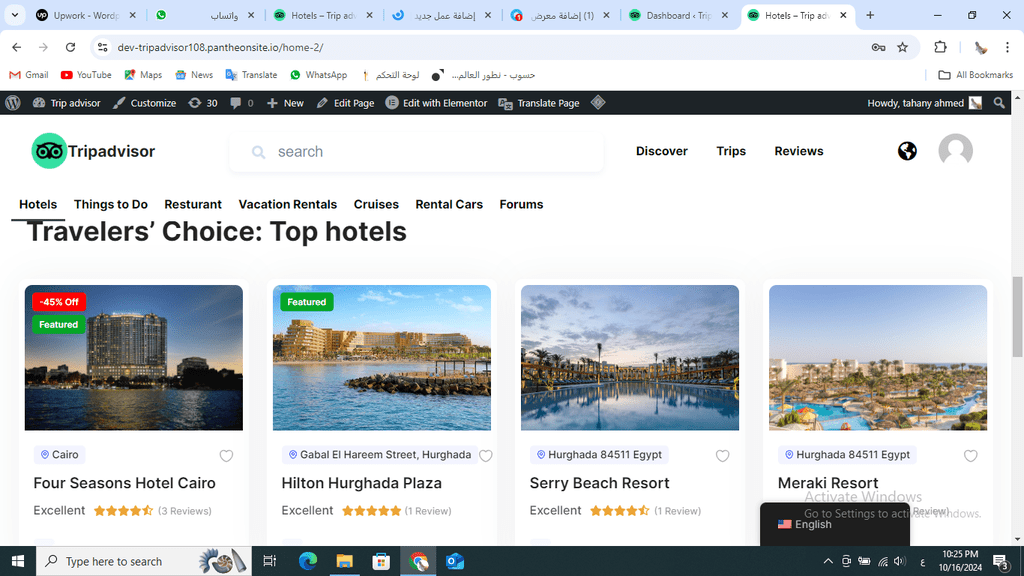Click the 30 updates icon
This screenshot has width=1024, height=576.
[203, 103]
